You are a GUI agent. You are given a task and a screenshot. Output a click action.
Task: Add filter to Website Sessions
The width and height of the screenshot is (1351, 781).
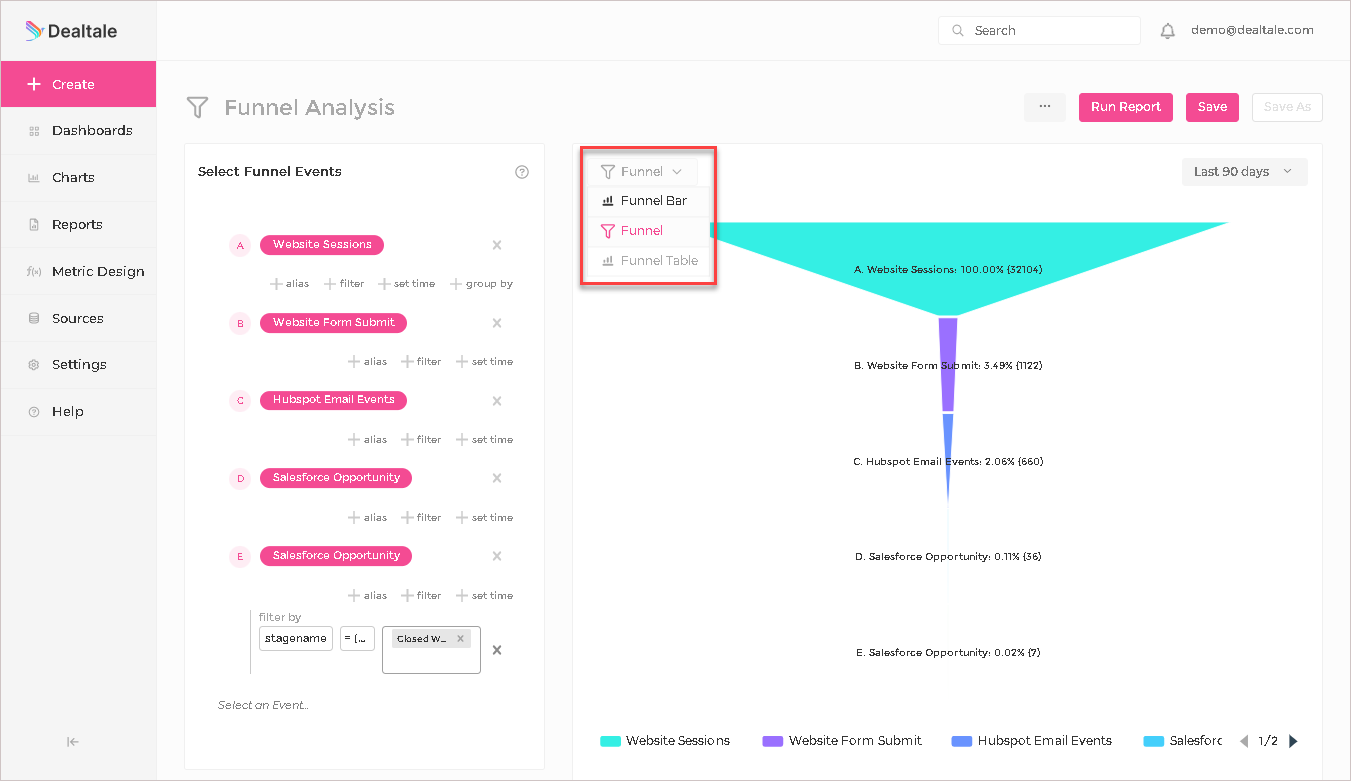(x=344, y=284)
